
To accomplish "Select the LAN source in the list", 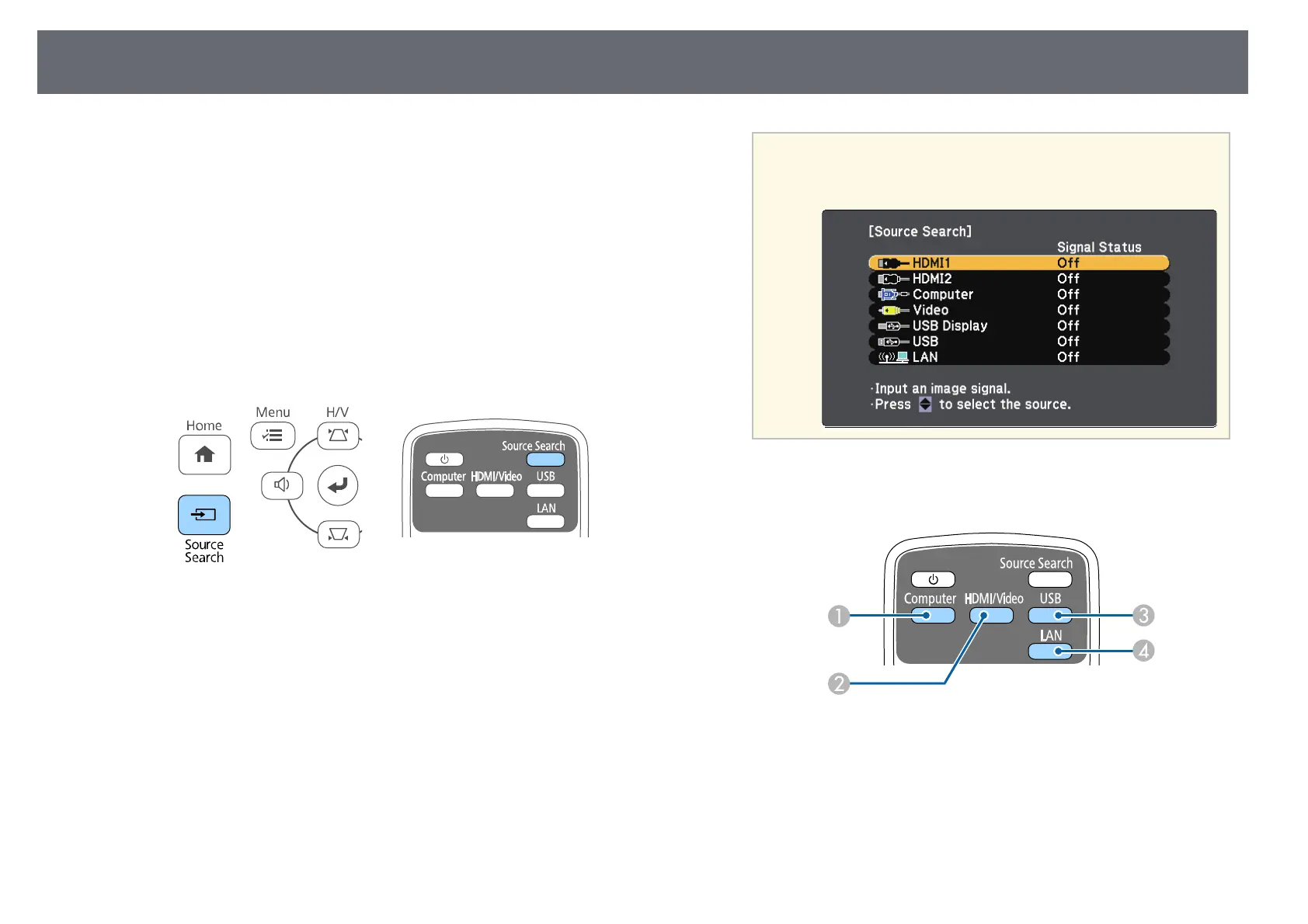I will pyautogui.click(x=1019, y=357).
